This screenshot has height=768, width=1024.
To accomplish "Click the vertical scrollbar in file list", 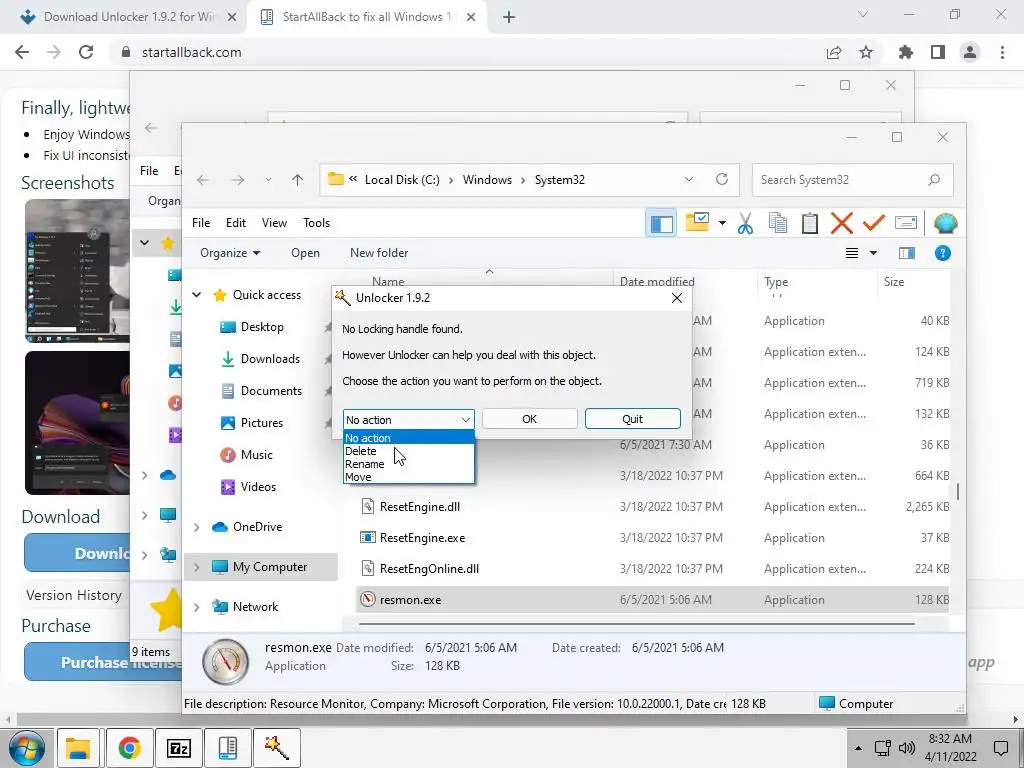I will point(958,491).
